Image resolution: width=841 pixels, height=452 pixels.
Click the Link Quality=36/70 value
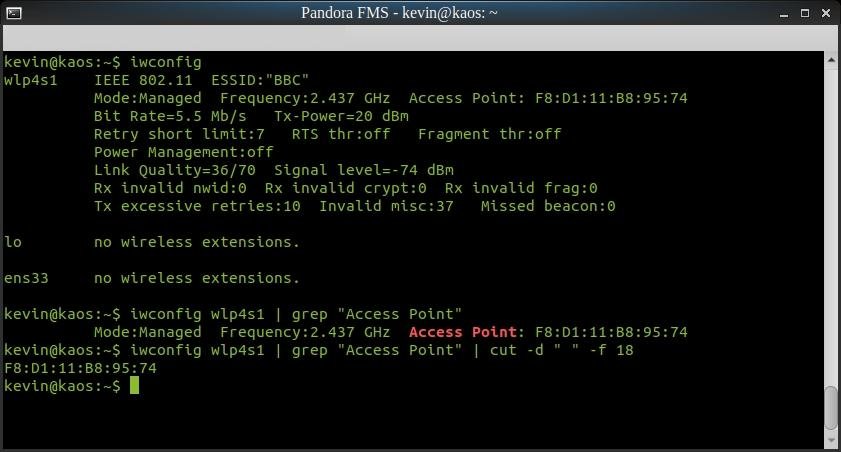click(x=175, y=171)
